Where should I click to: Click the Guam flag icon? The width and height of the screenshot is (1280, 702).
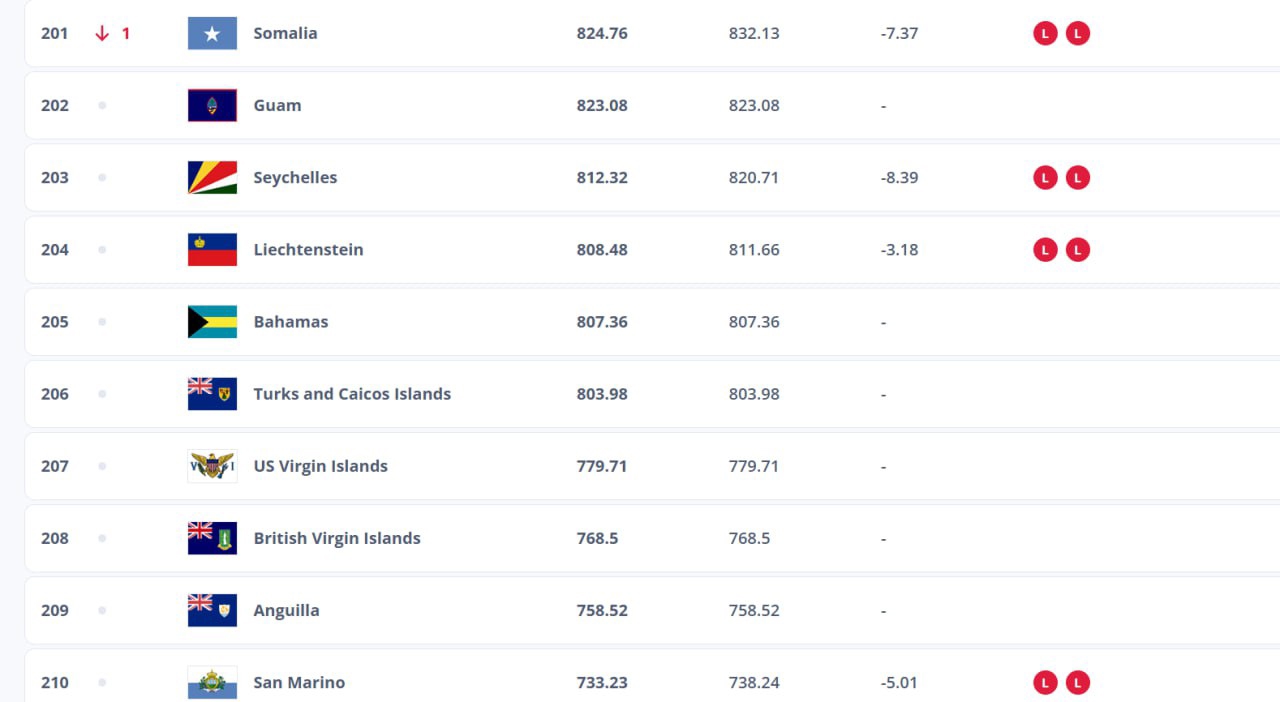click(212, 105)
